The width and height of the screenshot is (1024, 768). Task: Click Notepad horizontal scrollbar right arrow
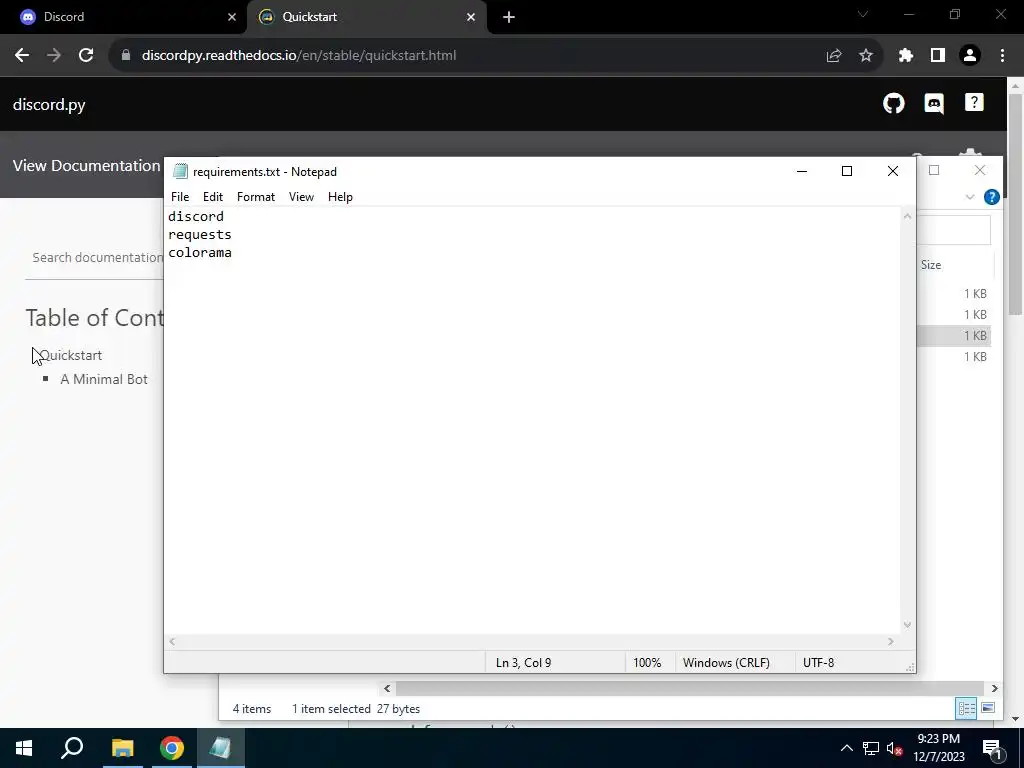click(891, 642)
